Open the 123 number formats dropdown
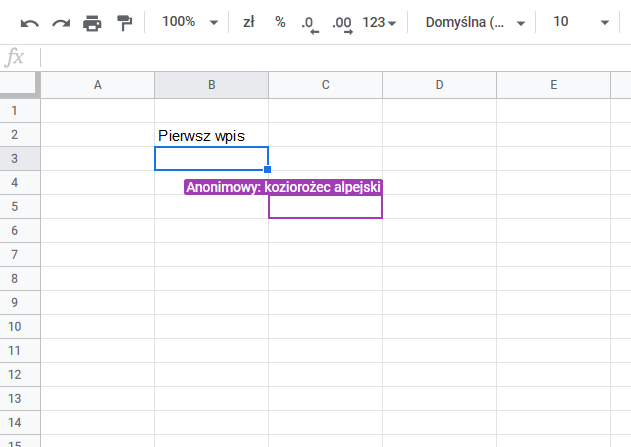Image resolution: width=631 pixels, height=447 pixels. click(379, 22)
